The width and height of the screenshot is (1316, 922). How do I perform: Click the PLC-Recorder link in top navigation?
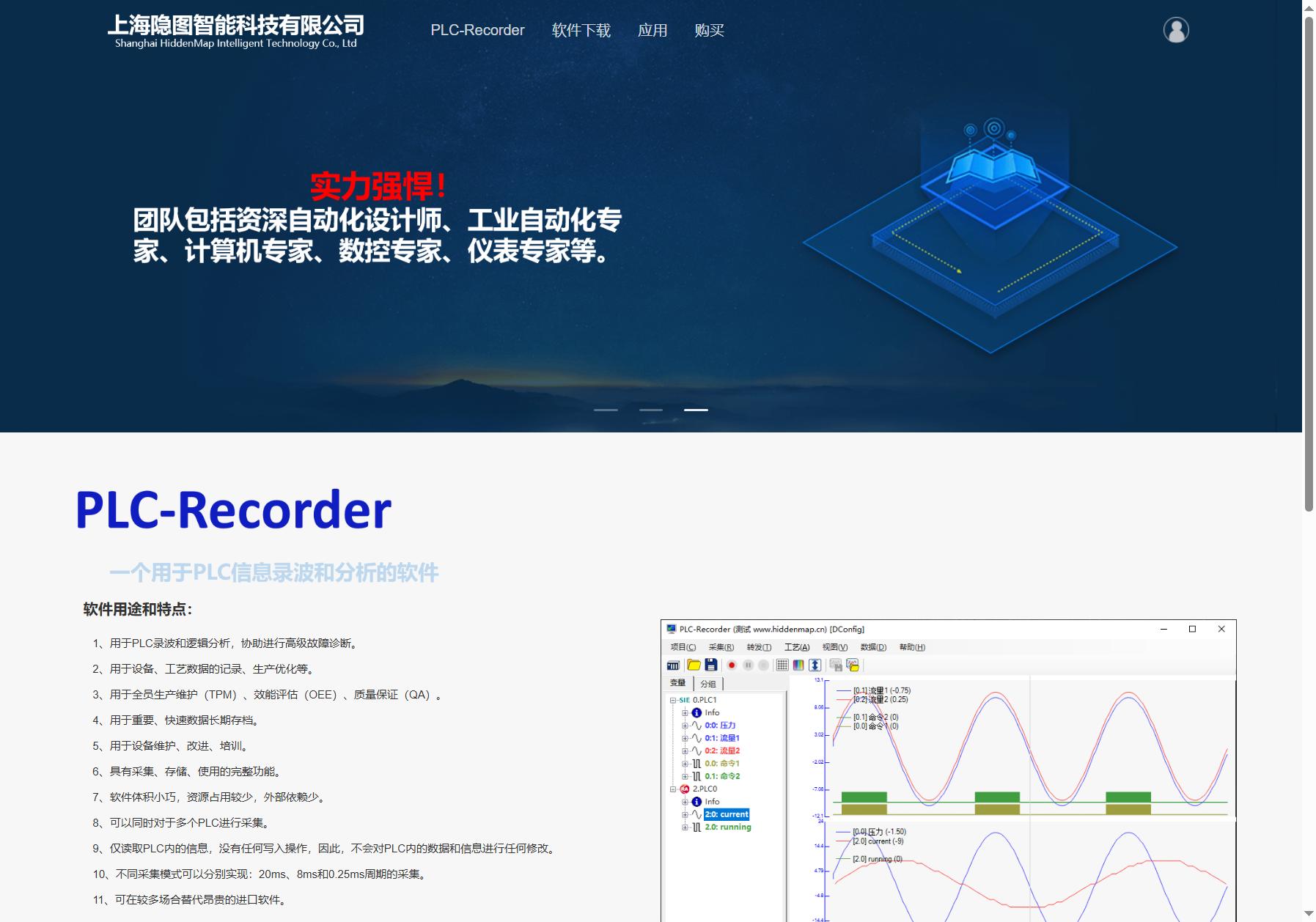[477, 30]
